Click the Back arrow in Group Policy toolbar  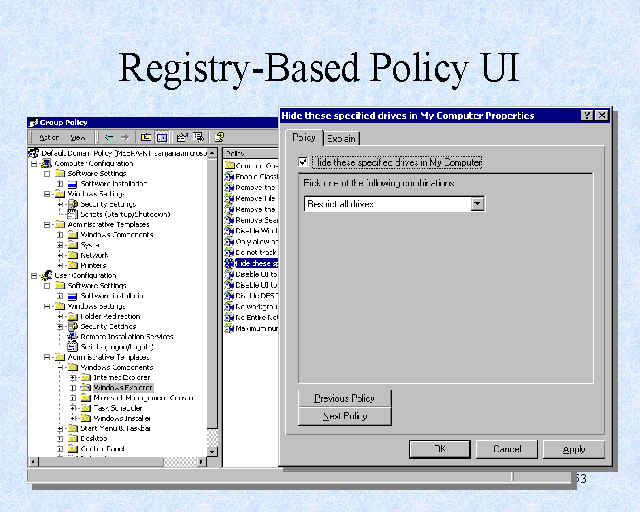(x=108, y=137)
